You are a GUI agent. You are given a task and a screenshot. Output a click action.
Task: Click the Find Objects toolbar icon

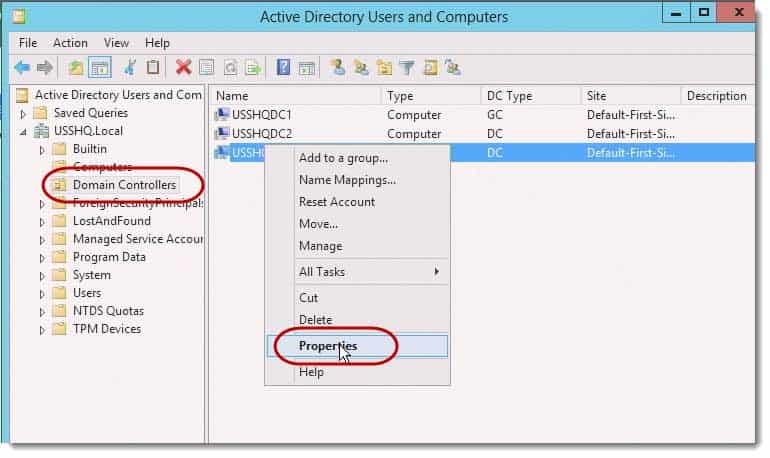(430, 68)
